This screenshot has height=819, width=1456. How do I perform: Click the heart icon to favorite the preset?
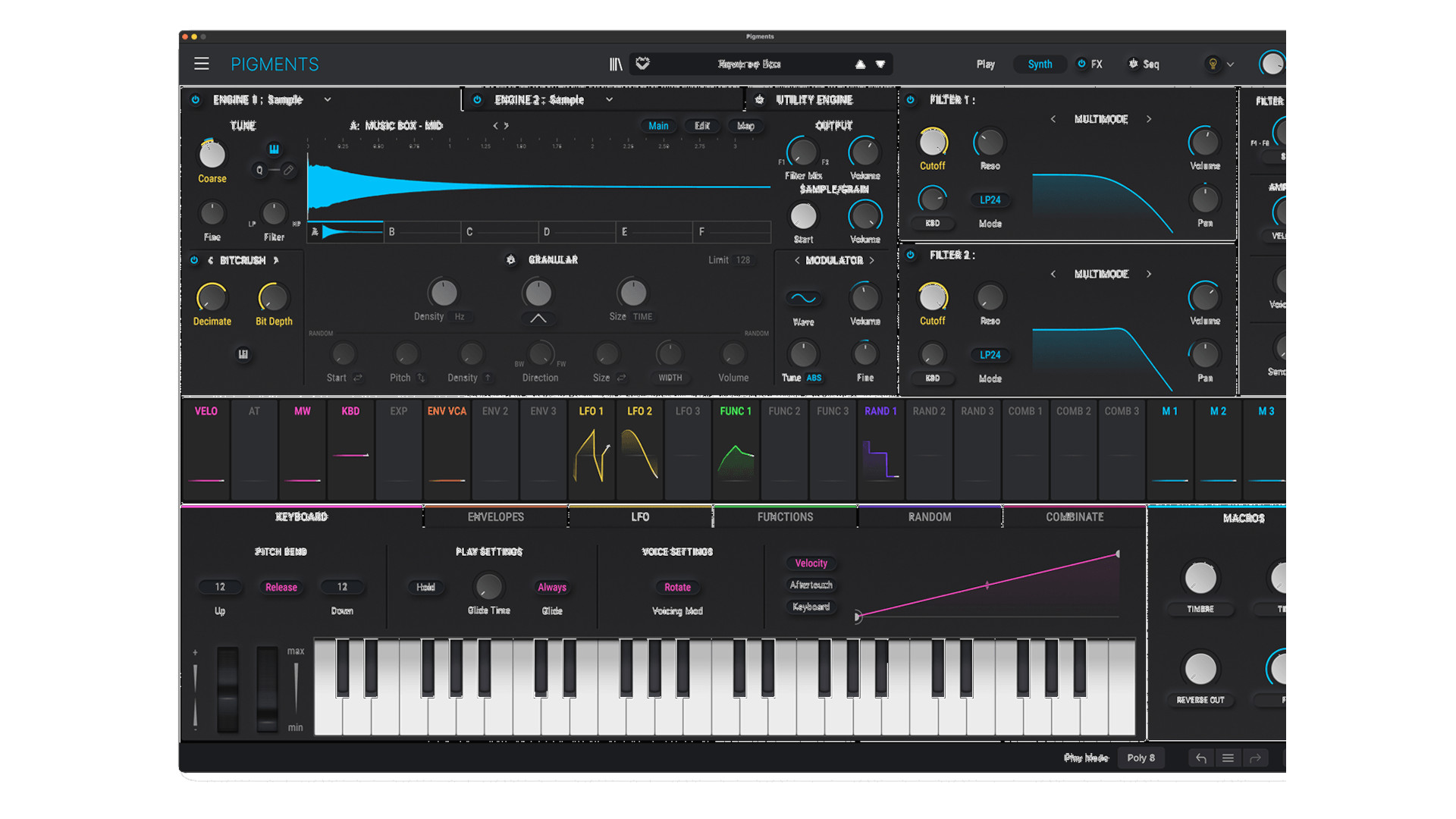641,64
